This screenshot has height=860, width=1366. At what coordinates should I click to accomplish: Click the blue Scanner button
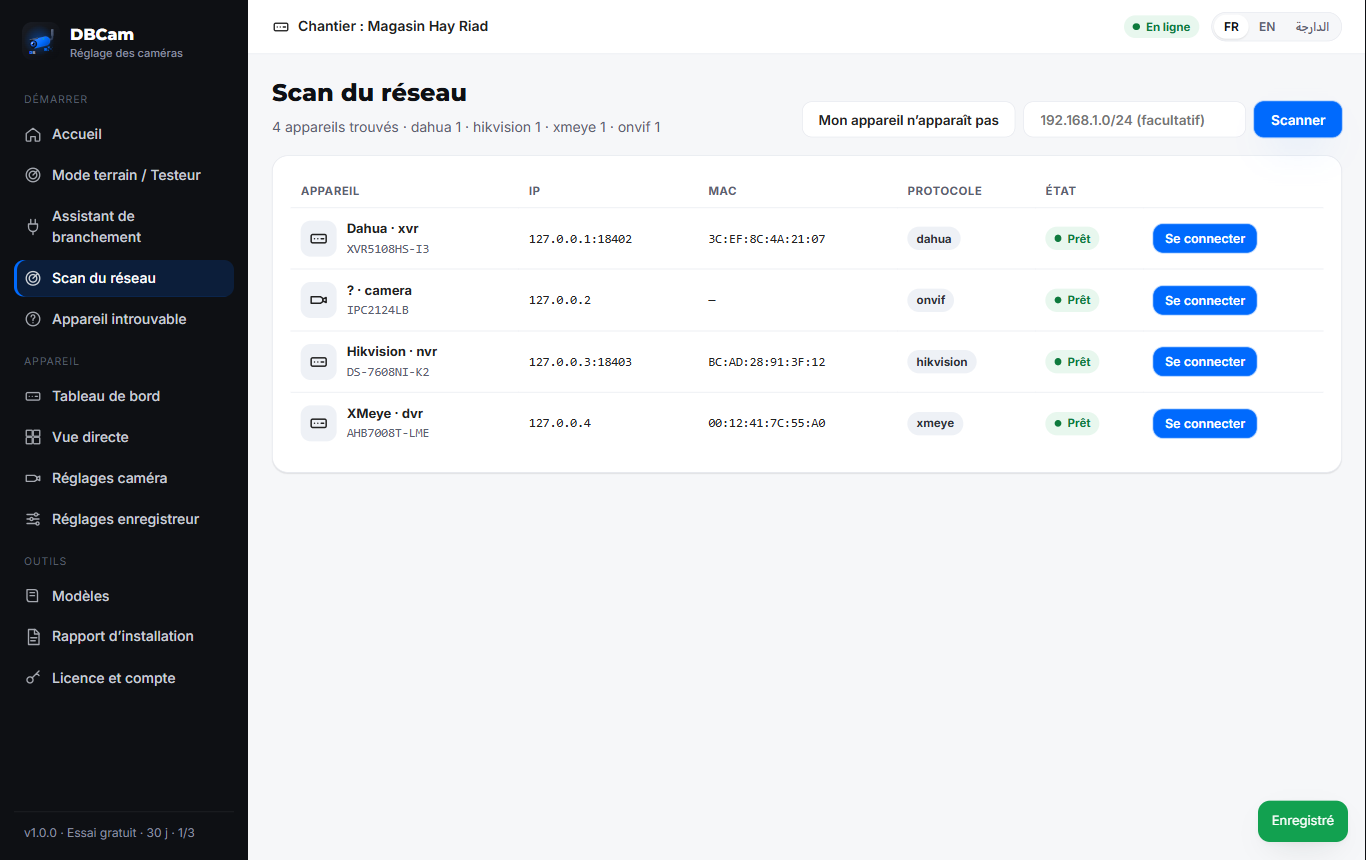pyautogui.click(x=1298, y=120)
